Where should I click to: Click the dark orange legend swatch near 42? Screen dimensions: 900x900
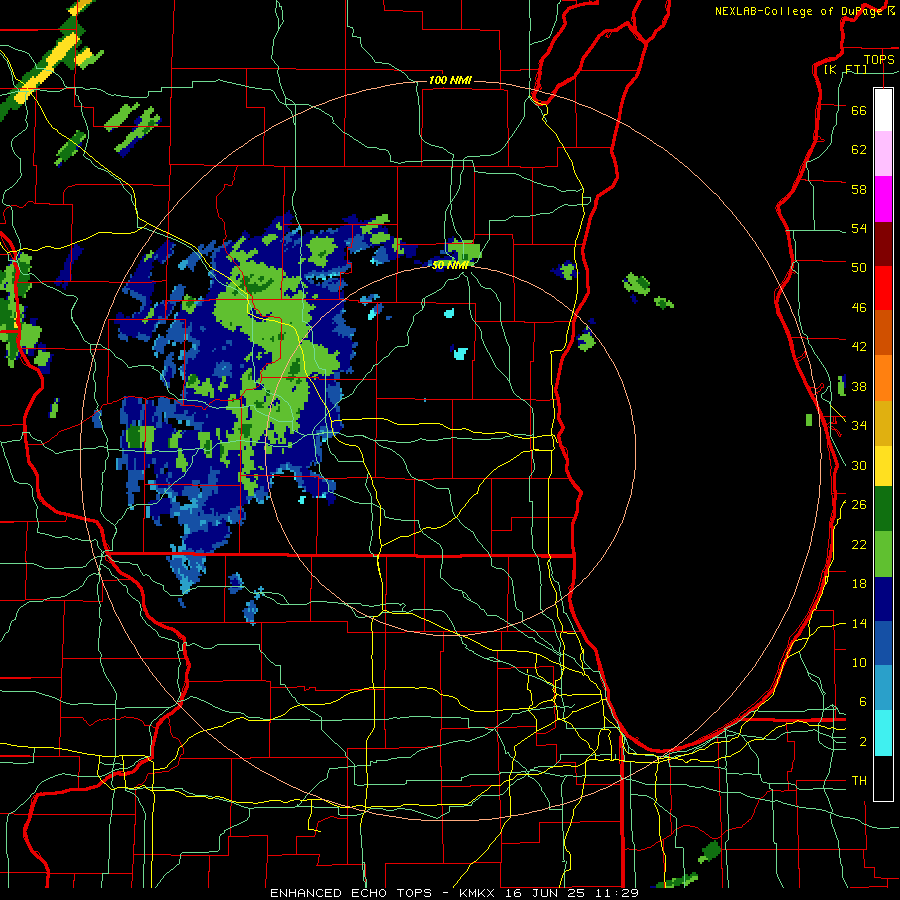[x=883, y=333]
